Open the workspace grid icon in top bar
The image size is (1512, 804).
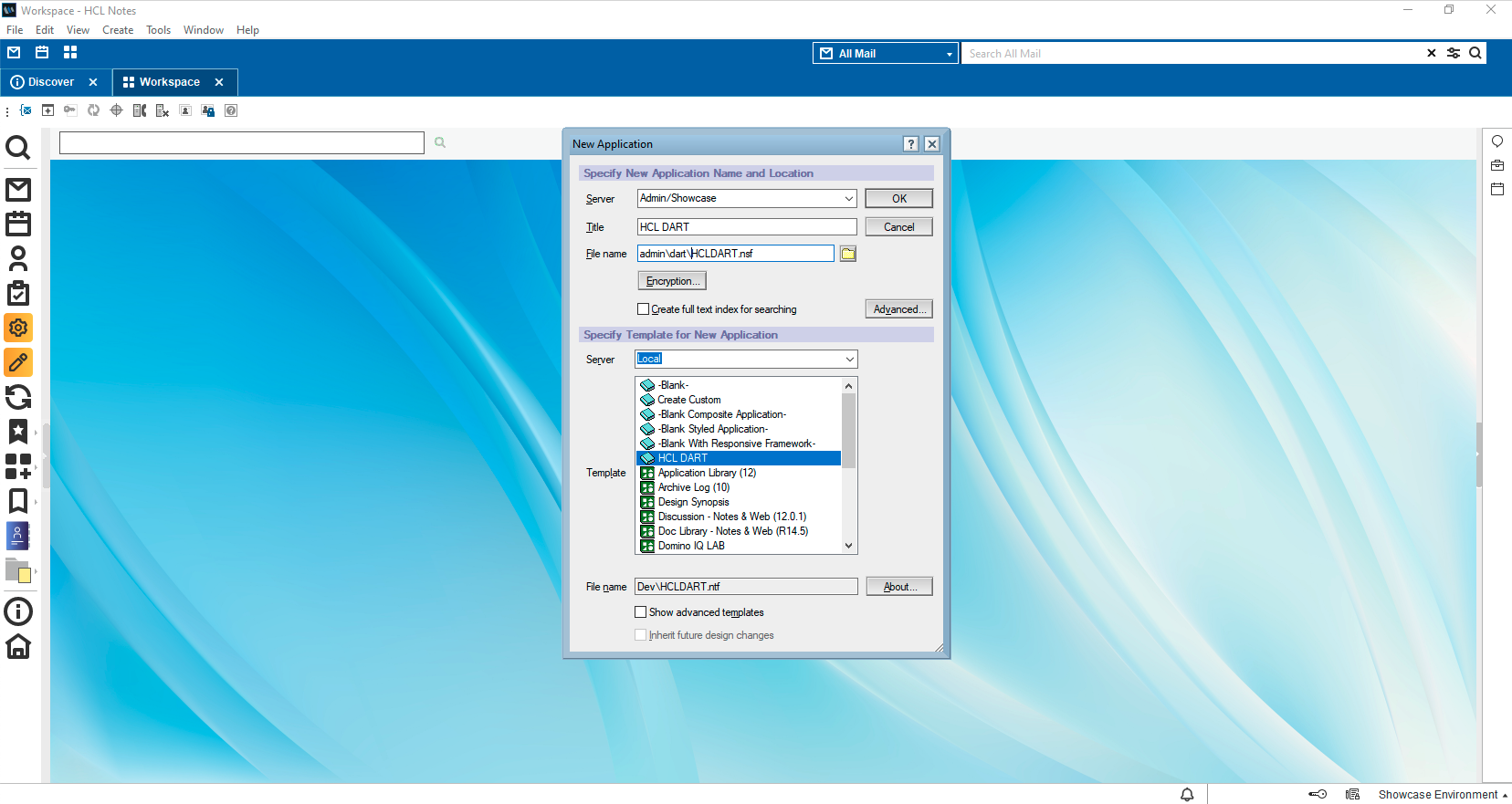click(70, 52)
